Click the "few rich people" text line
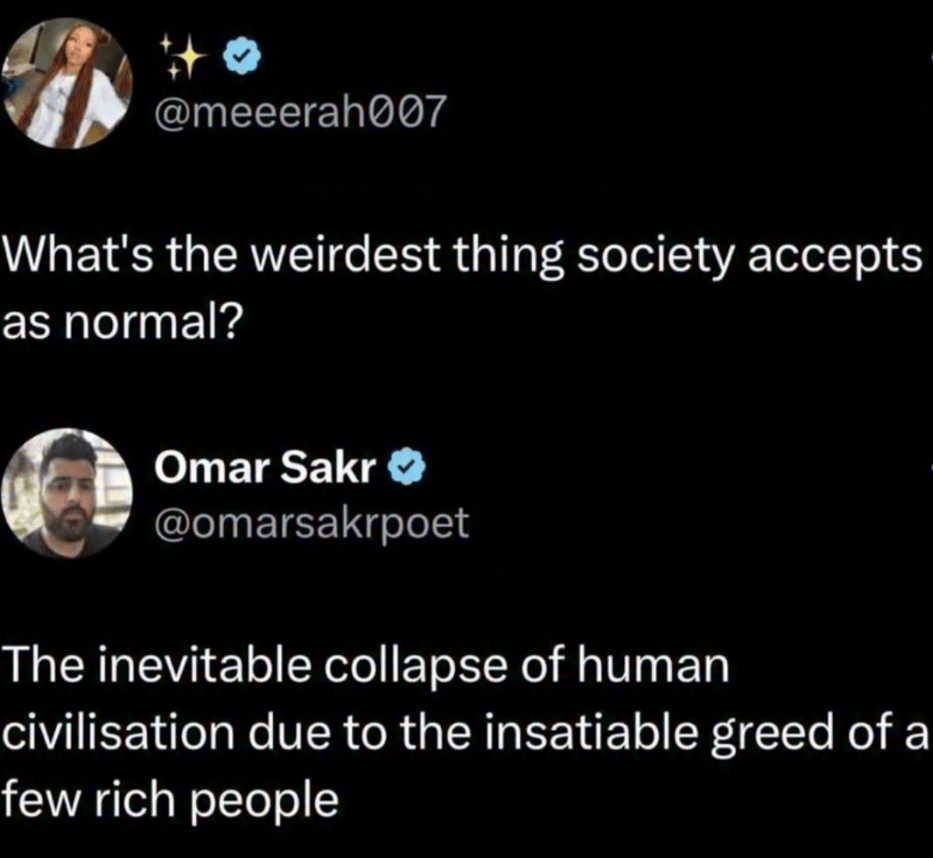Screen dimensions: 933x858 [170, 801]
